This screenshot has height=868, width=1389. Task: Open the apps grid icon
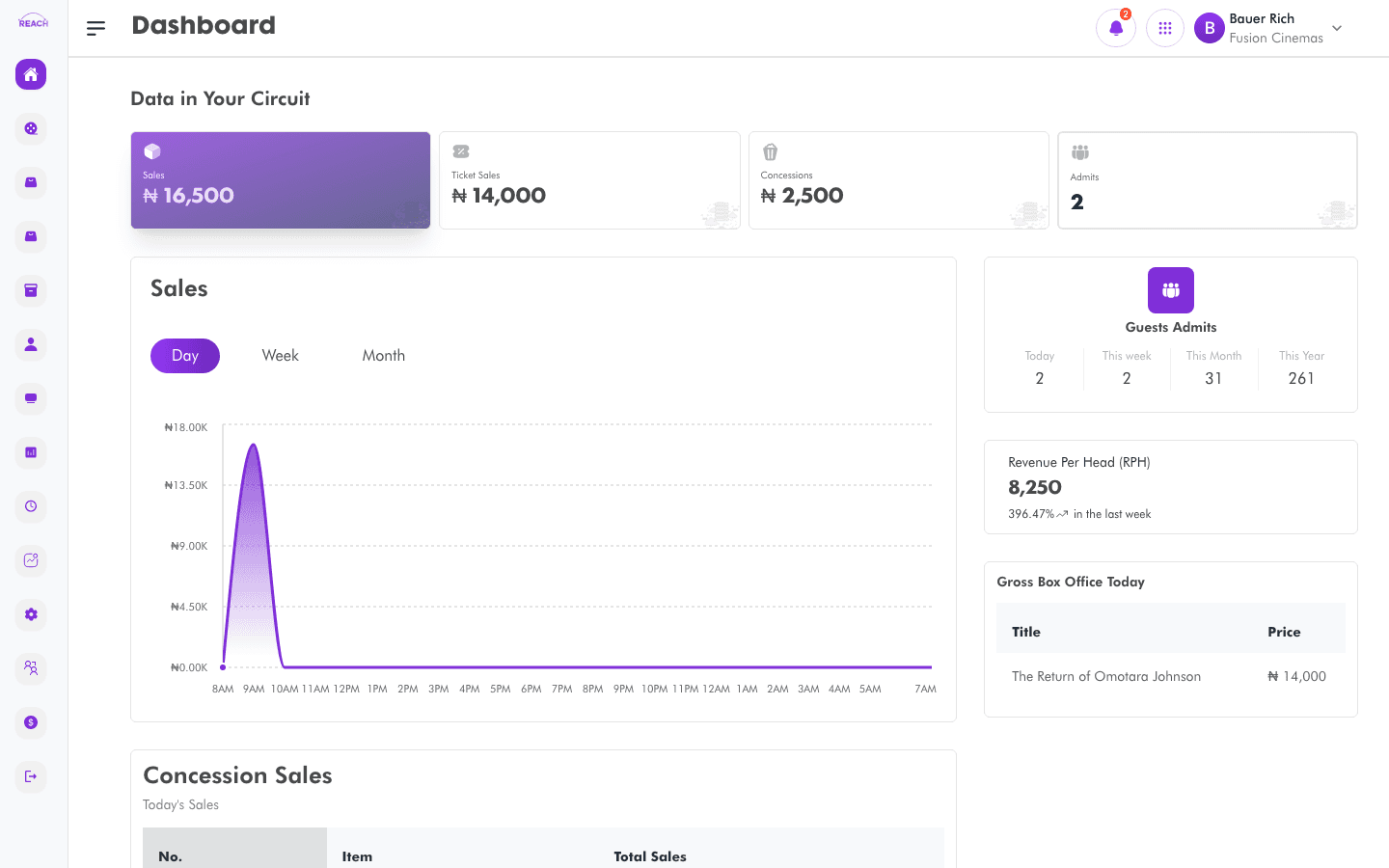1165,28
